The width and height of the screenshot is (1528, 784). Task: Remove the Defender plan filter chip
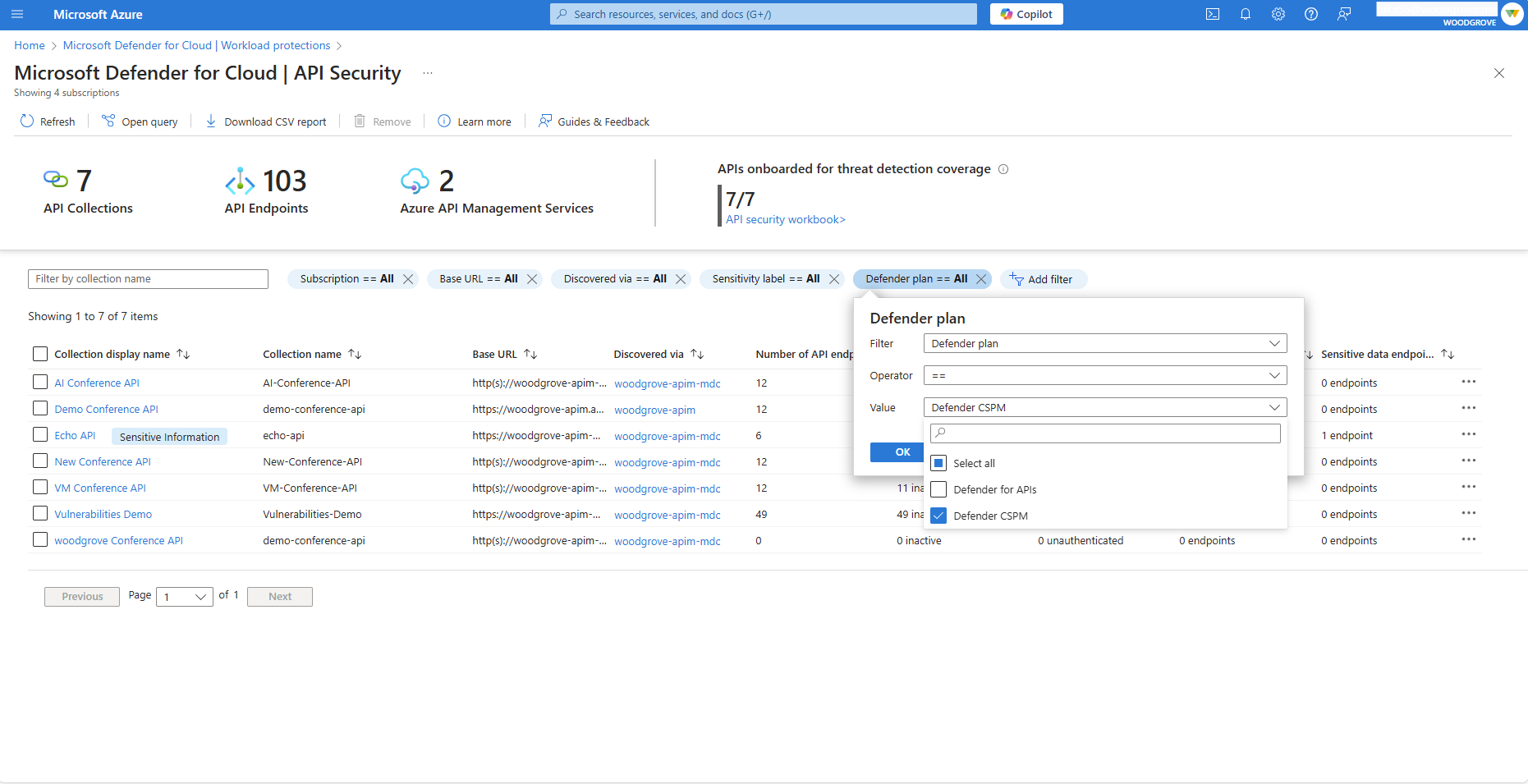(x=981, y=279)
